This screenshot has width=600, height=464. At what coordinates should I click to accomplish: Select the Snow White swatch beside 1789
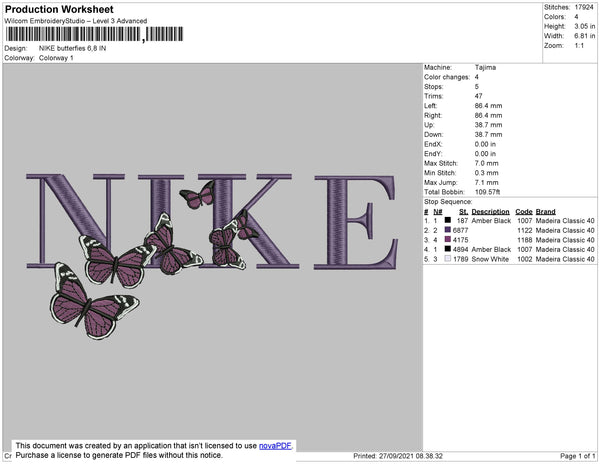pos(447,259)
